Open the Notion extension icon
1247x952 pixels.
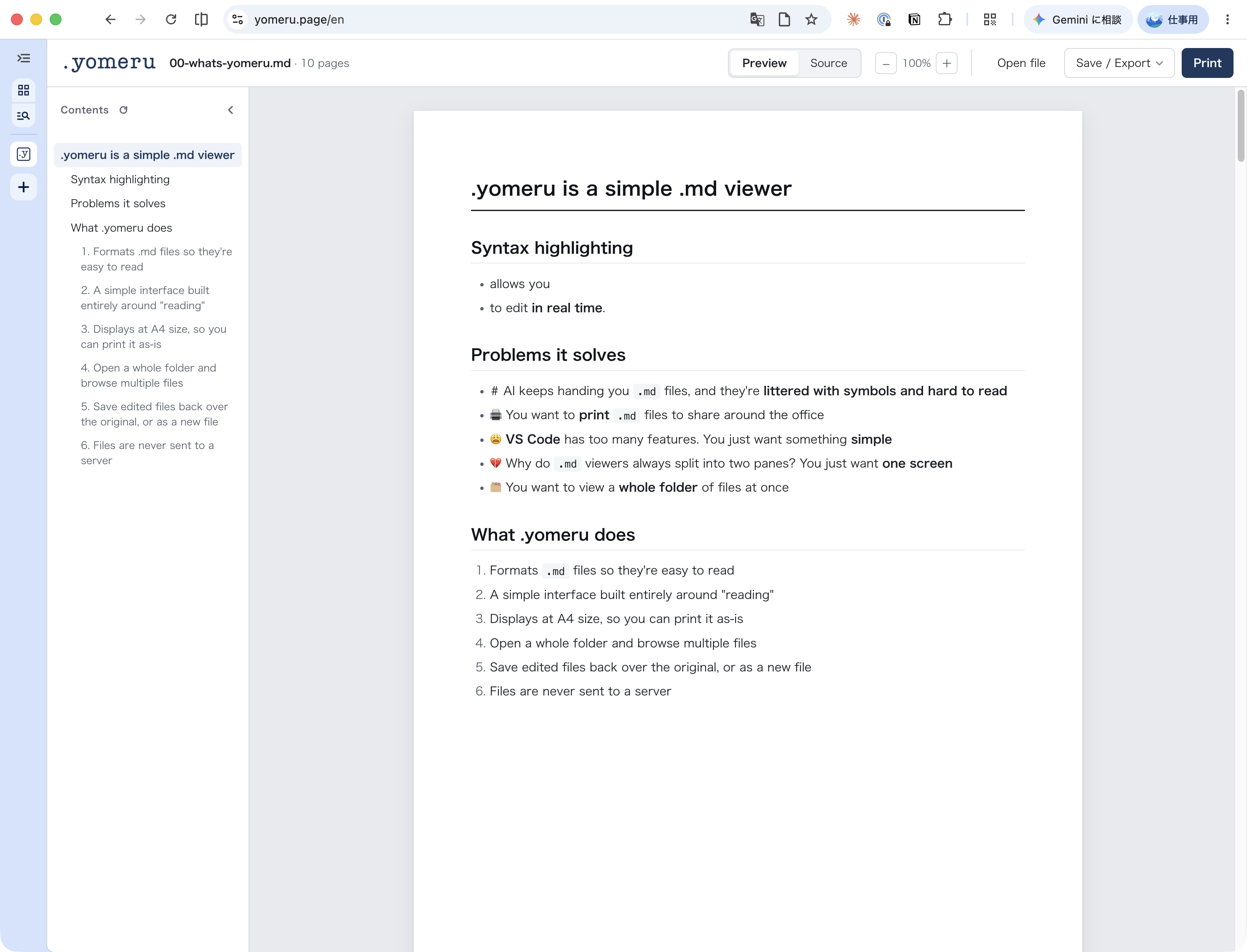click(x=914, y=19)
